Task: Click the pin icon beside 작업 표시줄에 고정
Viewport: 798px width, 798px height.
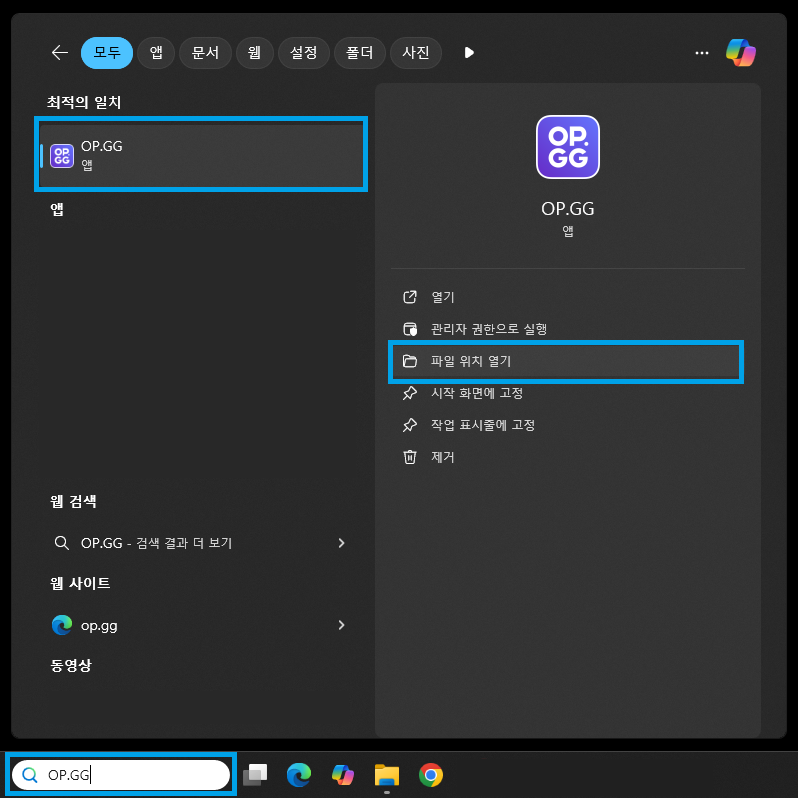Action: click(x=410, y=425)
